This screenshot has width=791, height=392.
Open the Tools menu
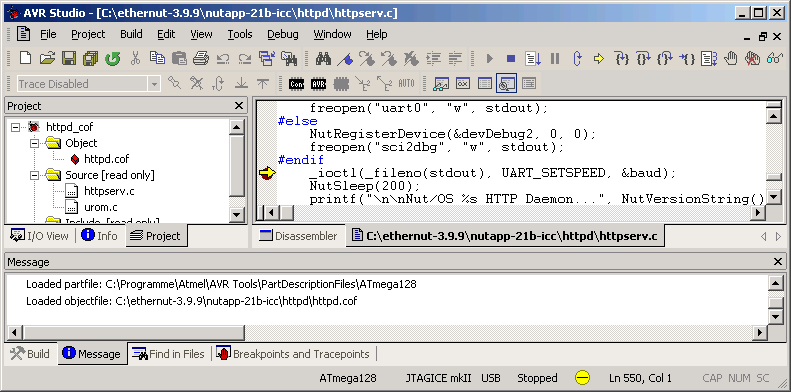(x=240, y=34)
